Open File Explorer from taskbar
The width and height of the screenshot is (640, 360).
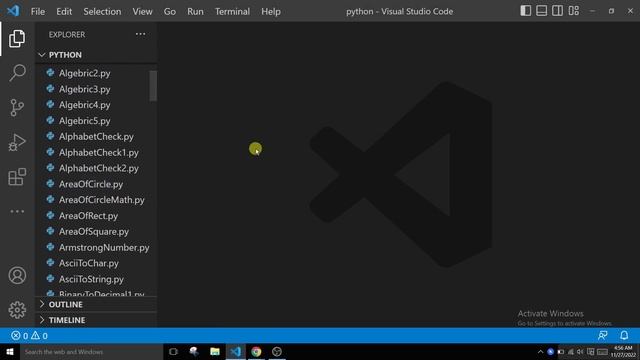click(215, 352)
